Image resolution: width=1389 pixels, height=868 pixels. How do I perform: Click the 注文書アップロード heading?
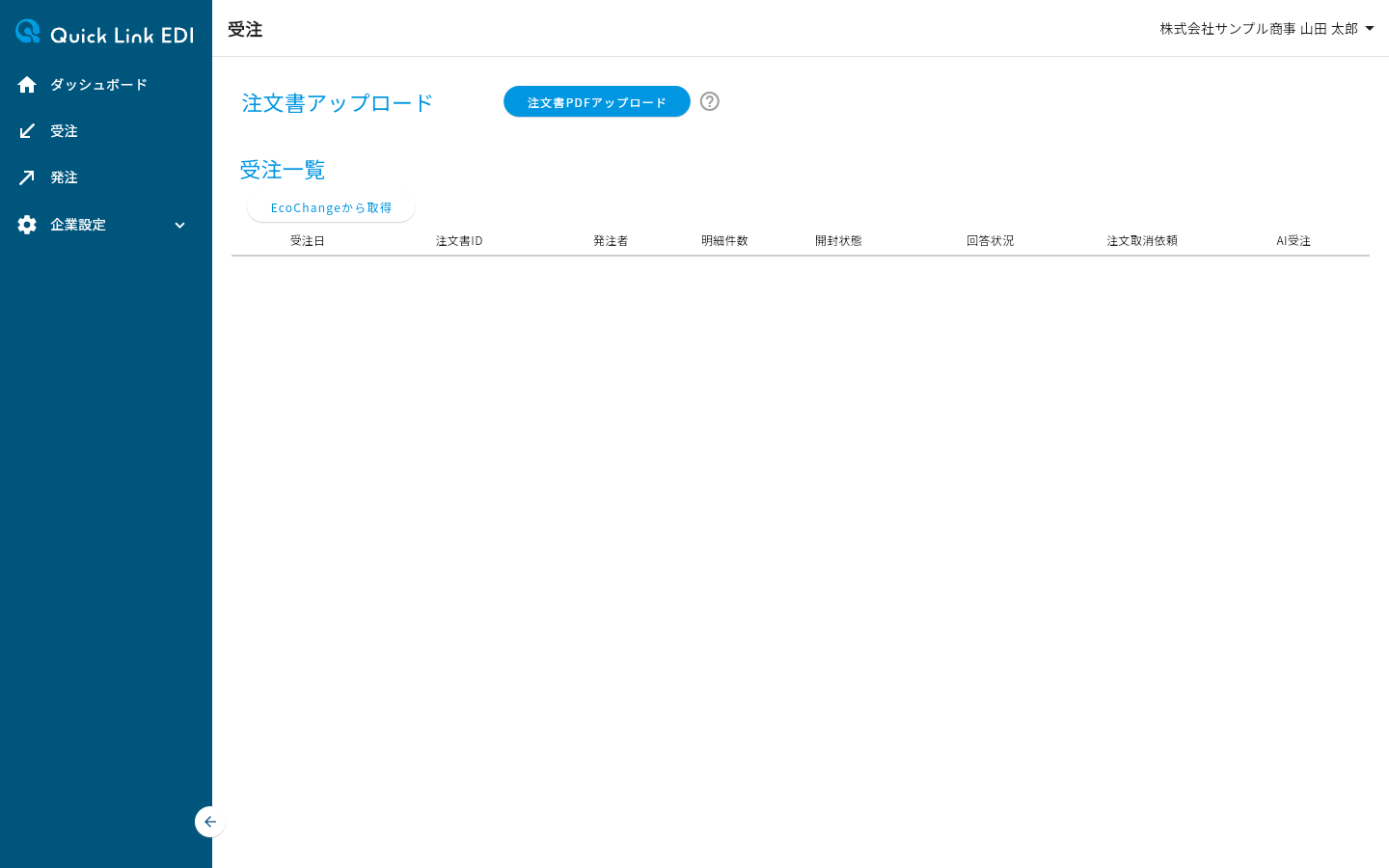338,103
